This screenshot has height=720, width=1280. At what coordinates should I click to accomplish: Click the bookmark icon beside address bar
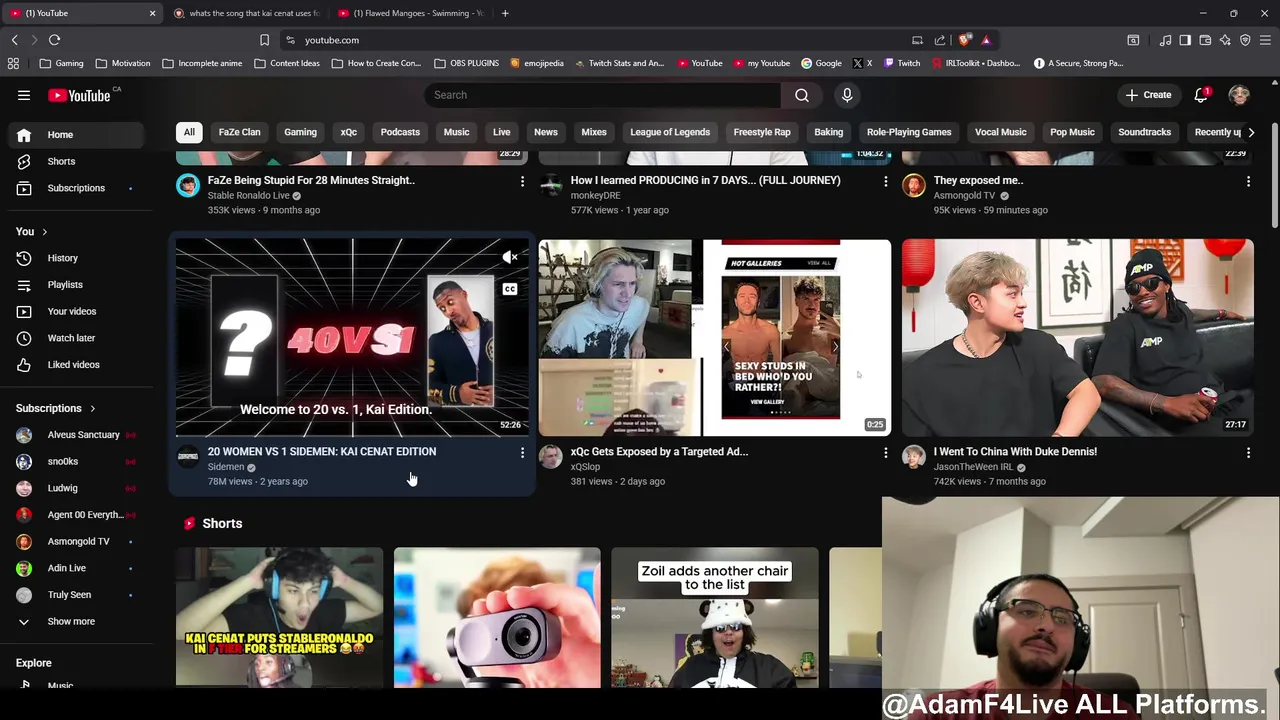[264, 40]
